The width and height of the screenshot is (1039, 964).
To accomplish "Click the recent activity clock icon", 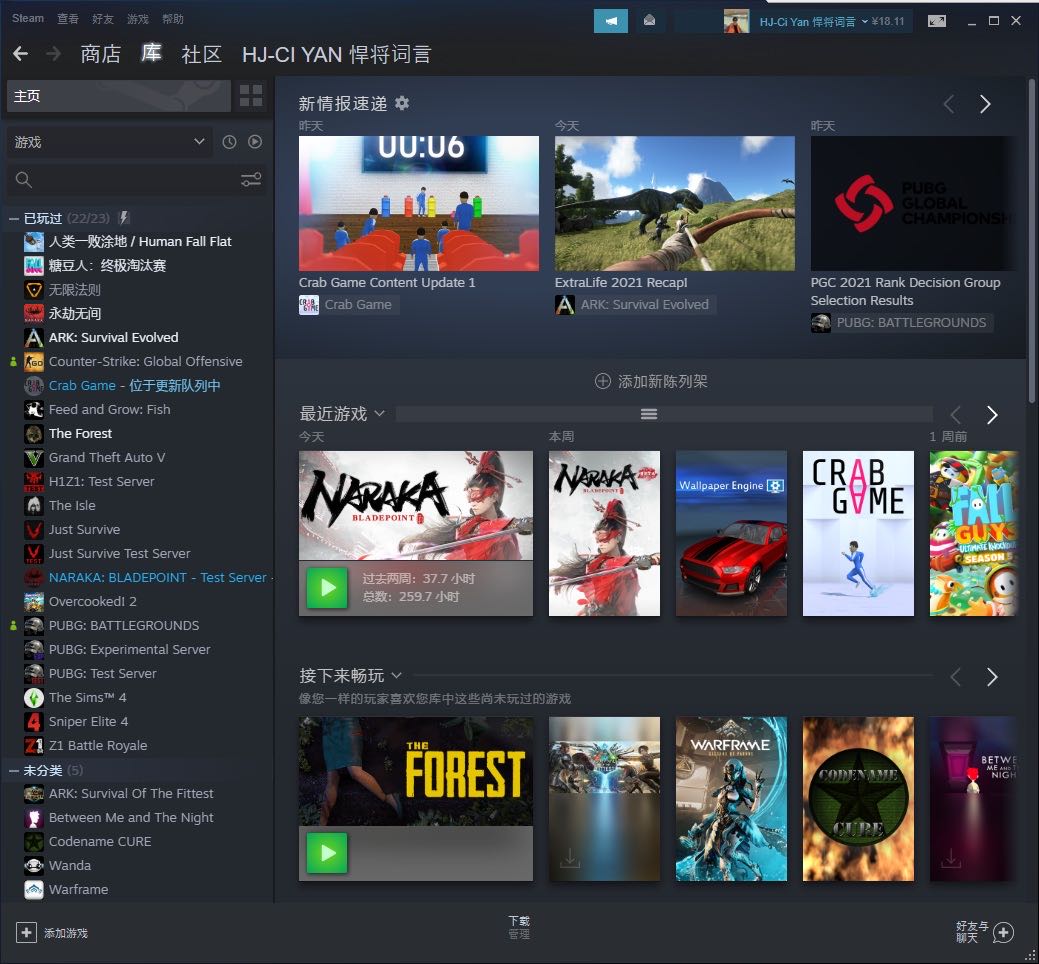I will pos(229,142).
